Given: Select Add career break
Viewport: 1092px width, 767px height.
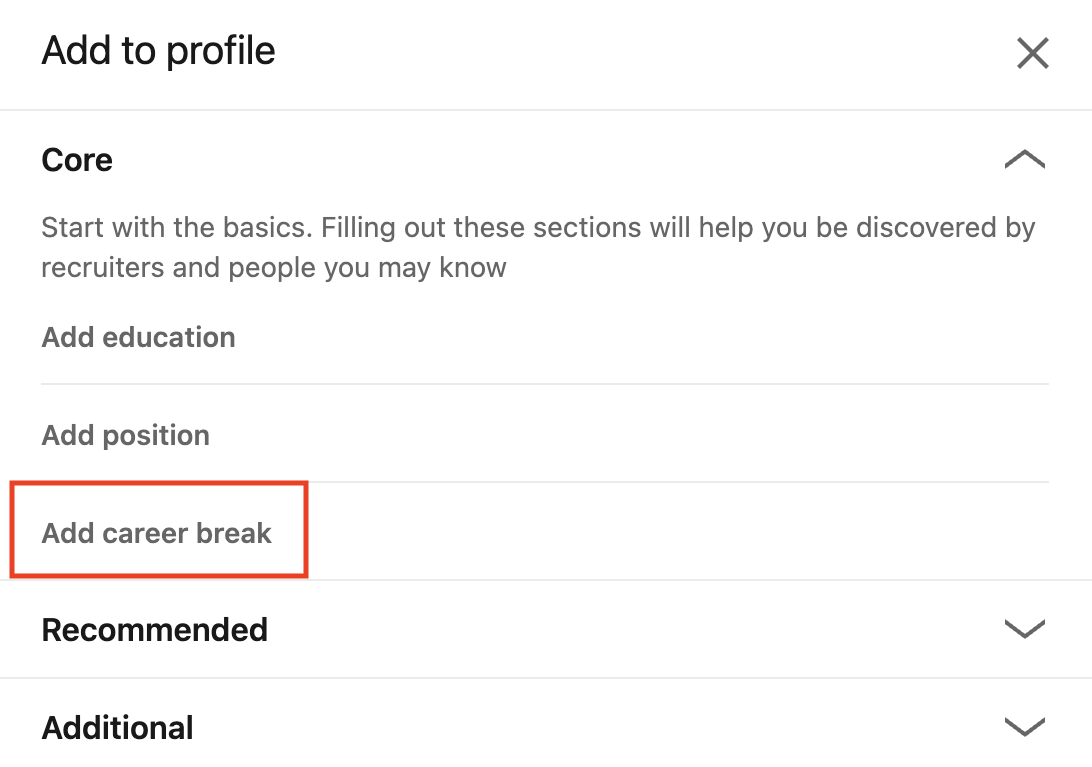Looking at the screenshot, I should click(x=157, y=533).
